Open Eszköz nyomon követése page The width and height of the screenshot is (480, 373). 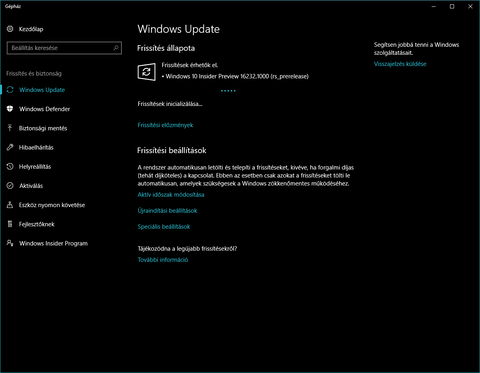pos(52,205)
